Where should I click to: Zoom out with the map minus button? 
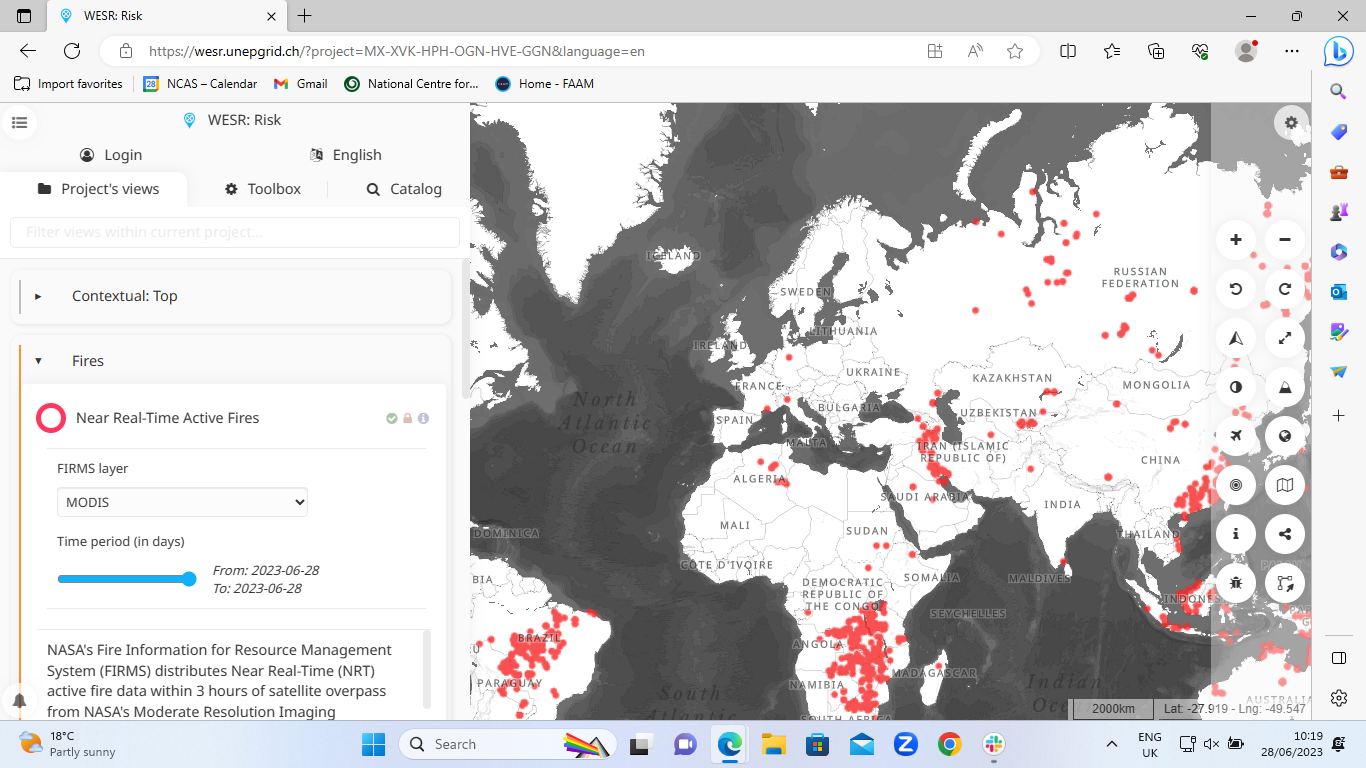click(1285, 240)
